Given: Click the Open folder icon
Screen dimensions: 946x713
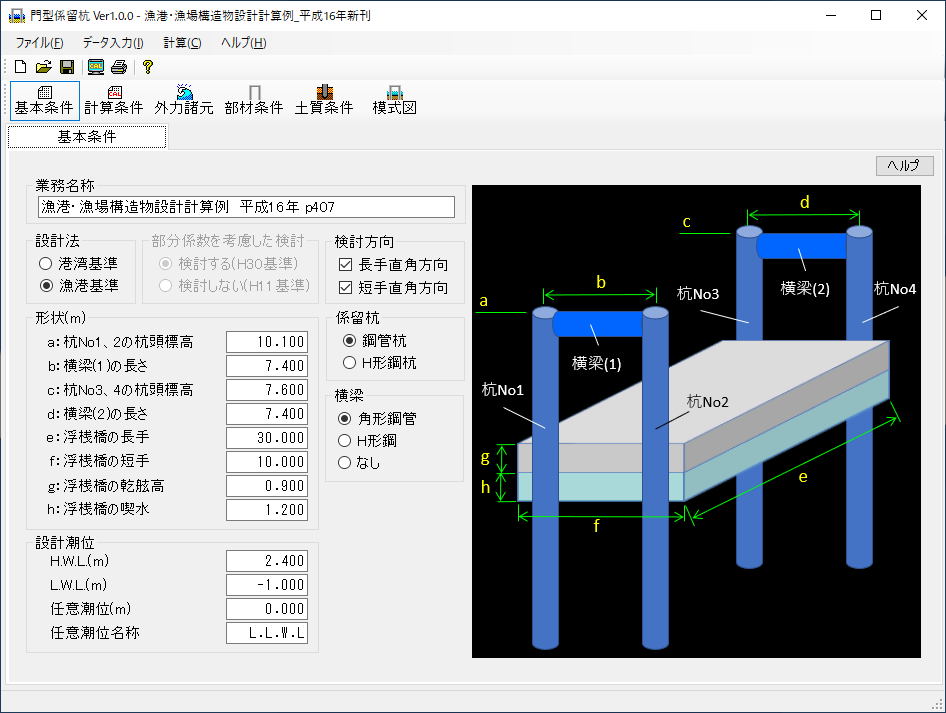Looking at the screenshot, I should point(43,66).
